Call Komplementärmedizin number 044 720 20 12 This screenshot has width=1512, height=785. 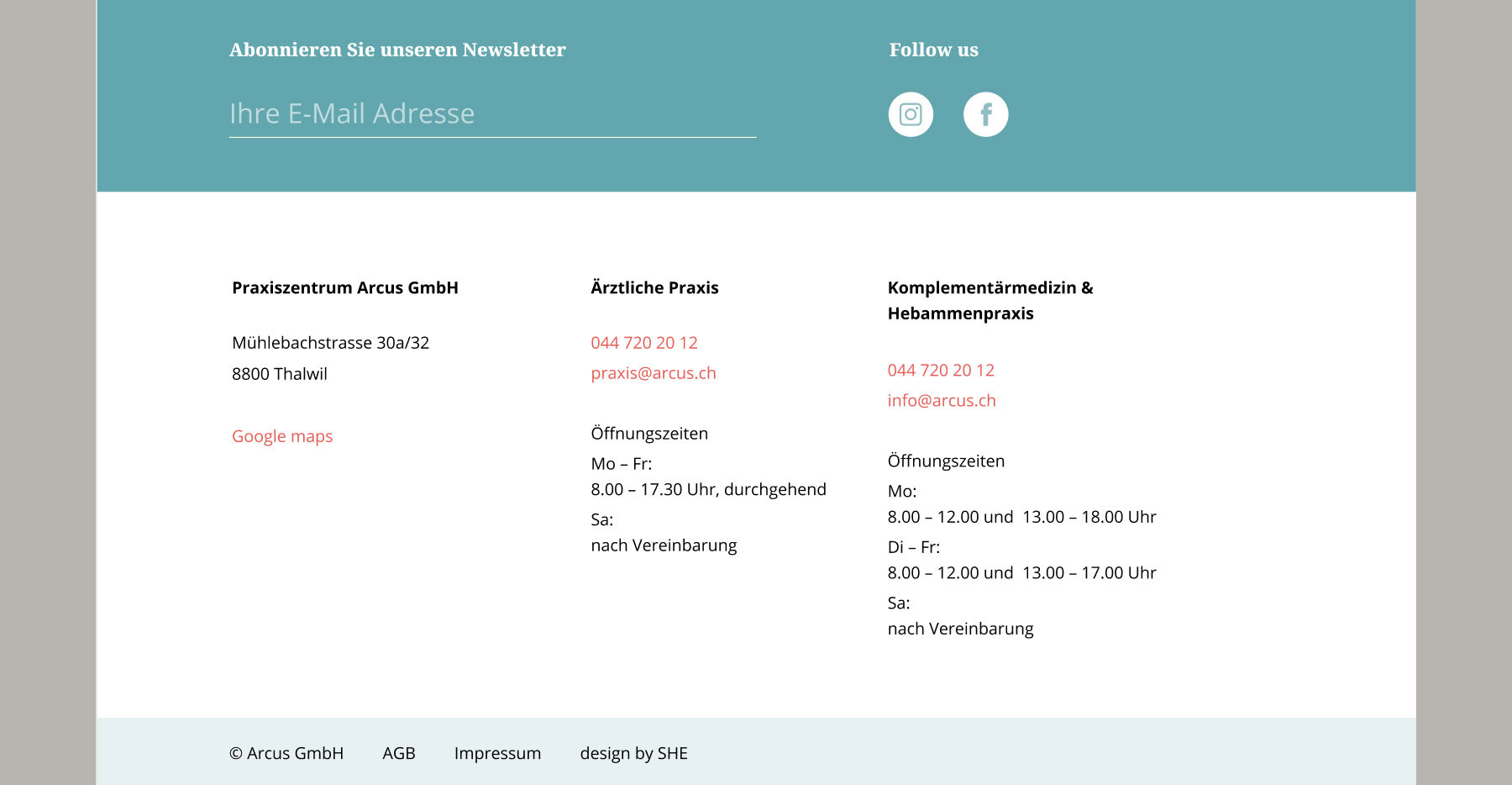coord(941,371)
